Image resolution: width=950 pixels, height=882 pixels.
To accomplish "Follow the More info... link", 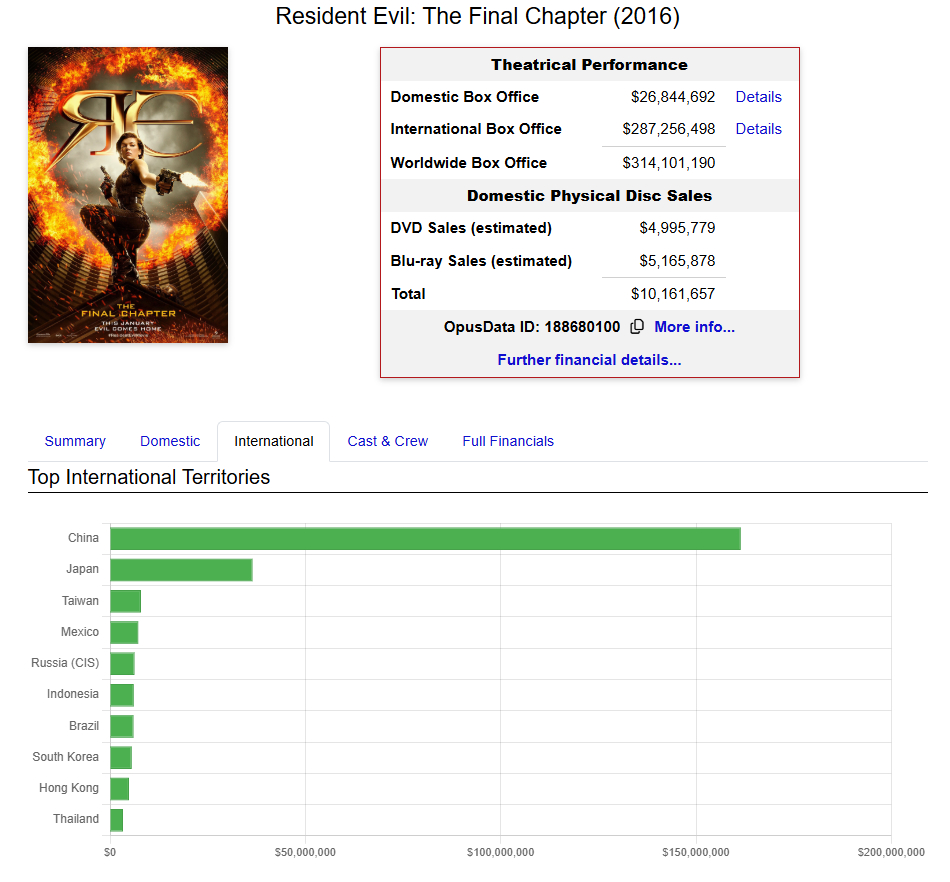I will click(x=694, y=327).
